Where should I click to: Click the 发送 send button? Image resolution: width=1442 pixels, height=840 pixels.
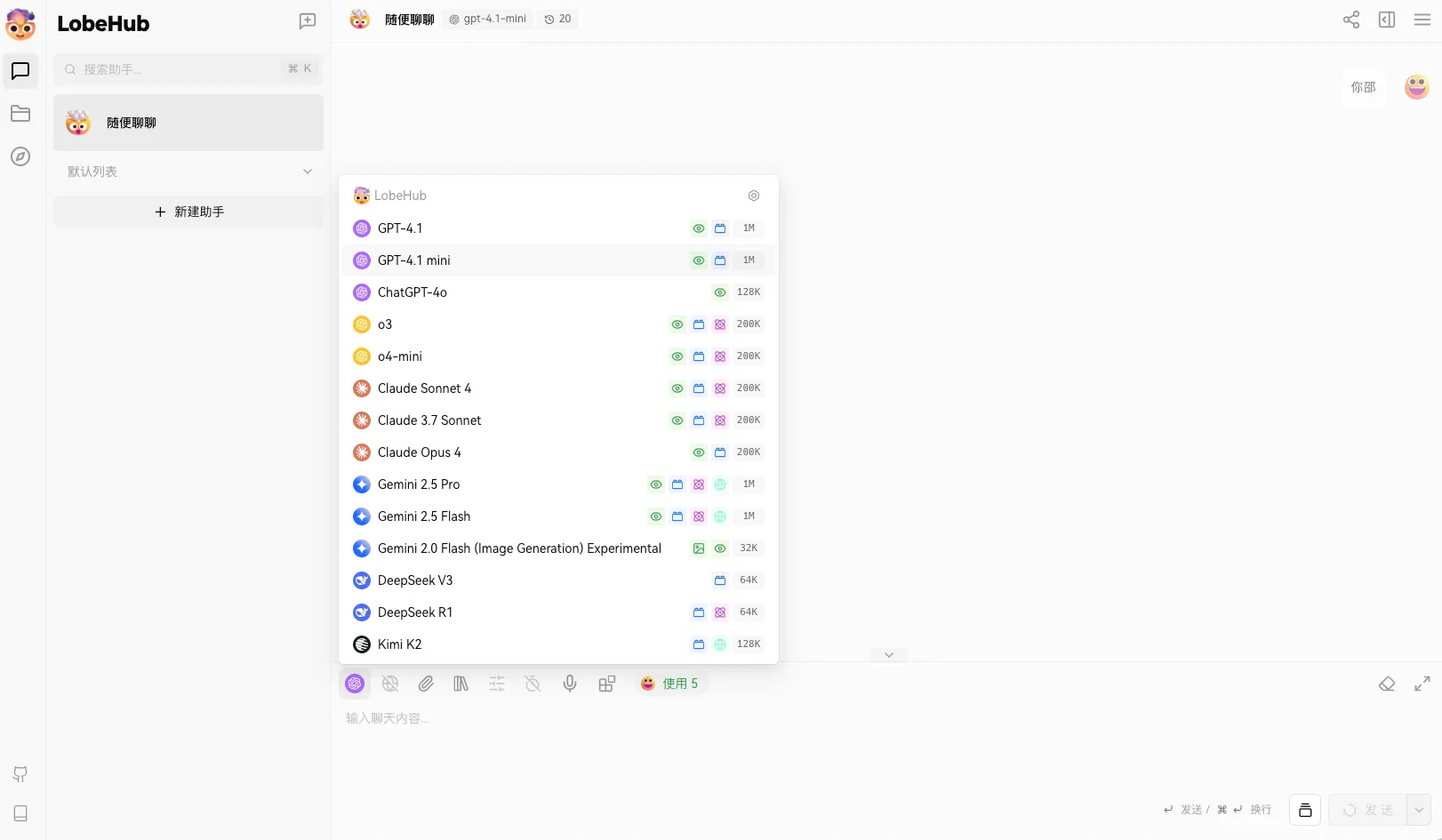(x=1368, y=810)
